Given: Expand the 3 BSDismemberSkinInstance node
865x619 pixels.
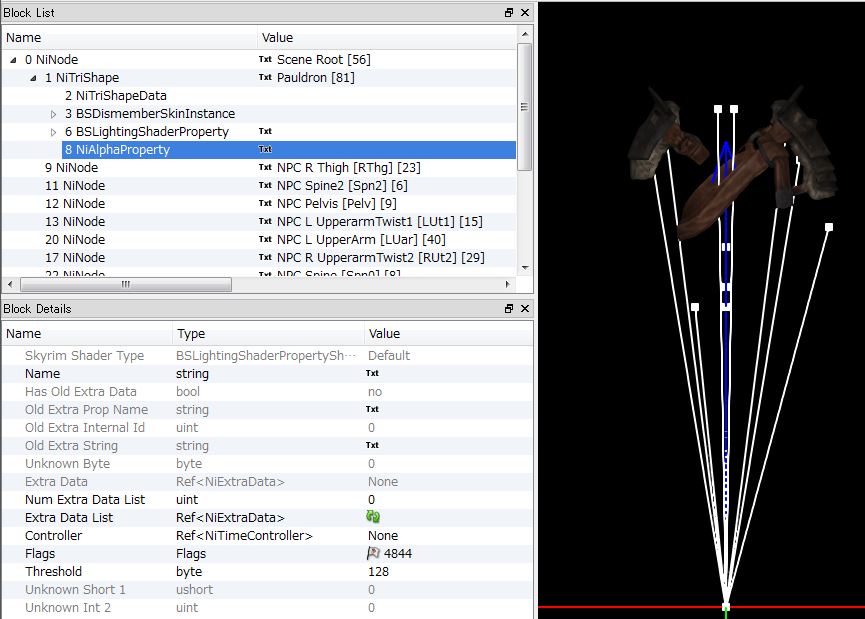Looking at the screenshot, I should pos(54,114).
